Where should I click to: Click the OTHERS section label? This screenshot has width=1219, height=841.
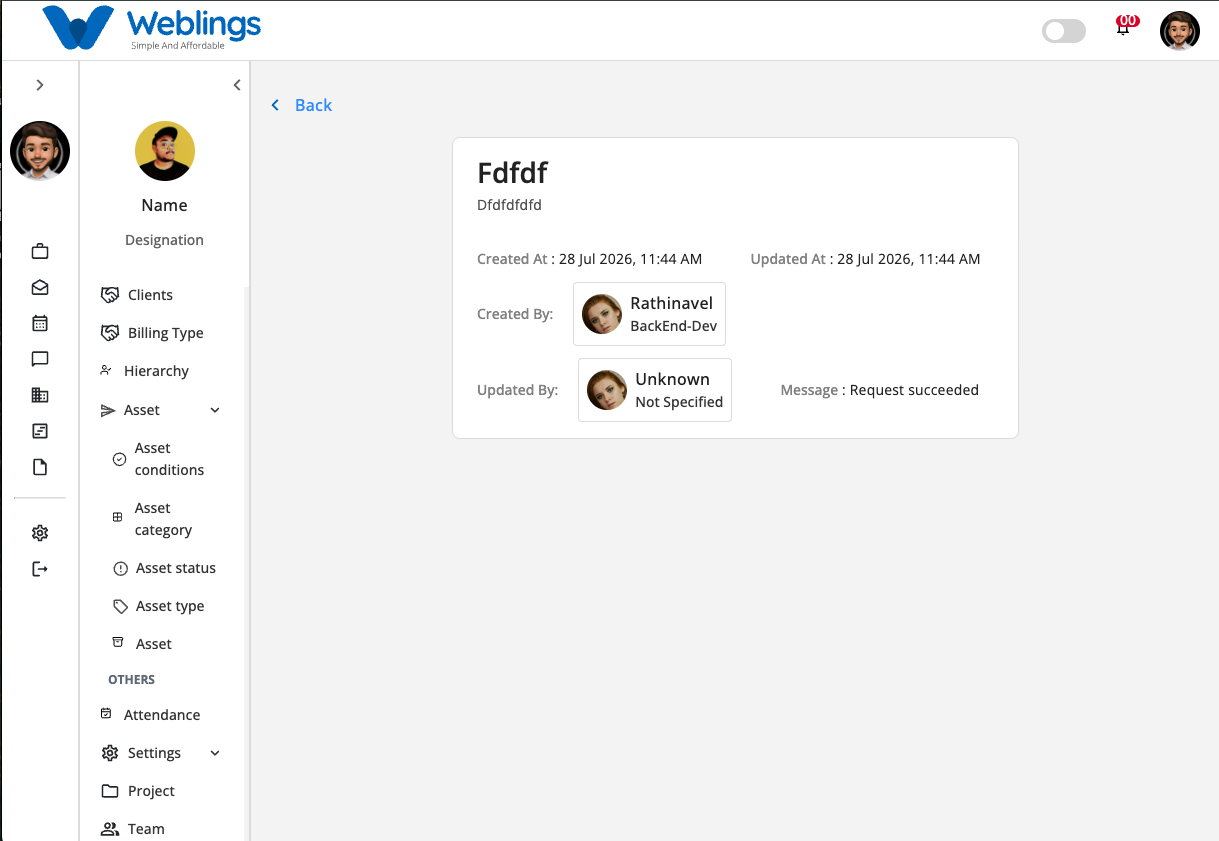click(x=132, y=680)
